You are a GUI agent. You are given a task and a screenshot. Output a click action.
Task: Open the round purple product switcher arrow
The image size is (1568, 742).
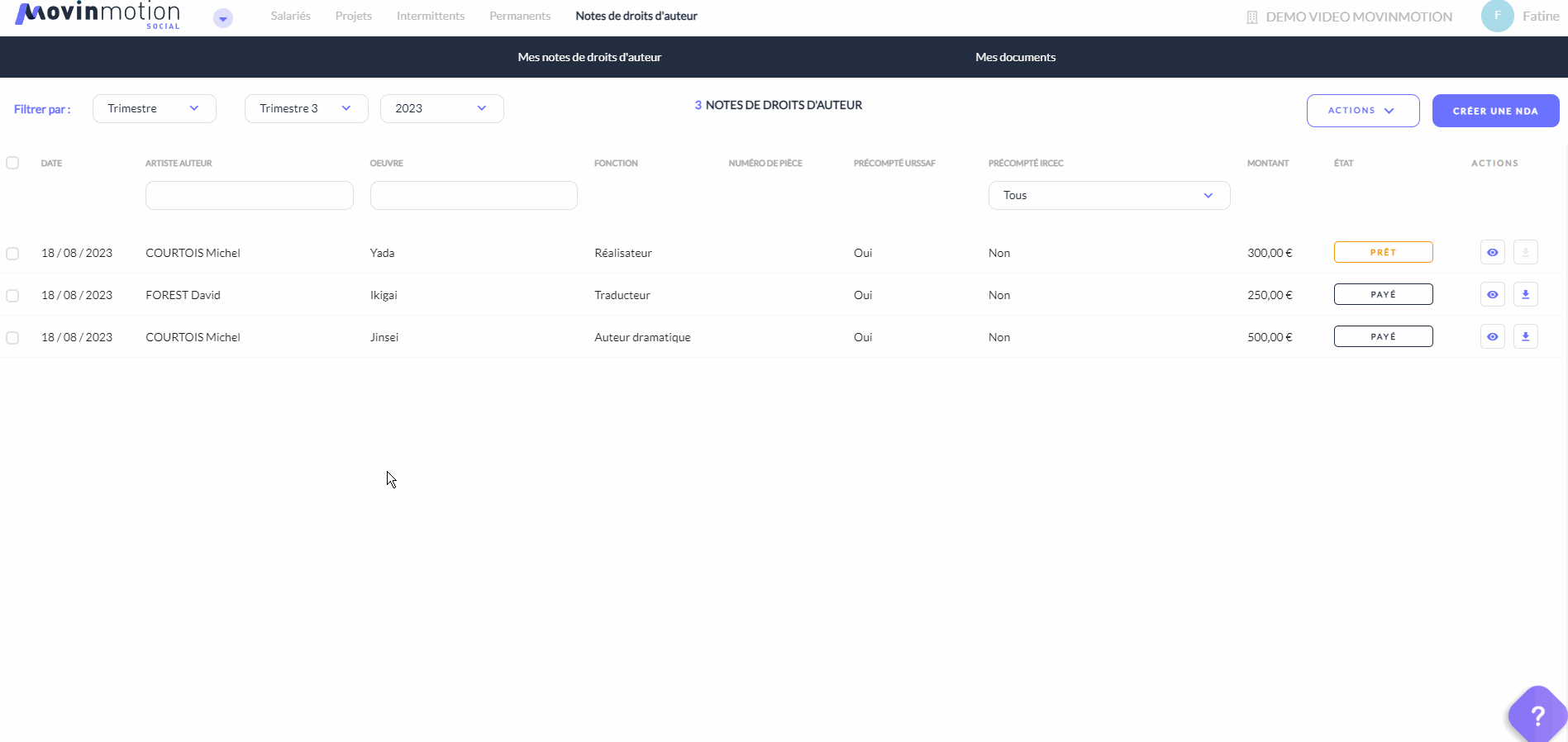[x=223, y=18]
